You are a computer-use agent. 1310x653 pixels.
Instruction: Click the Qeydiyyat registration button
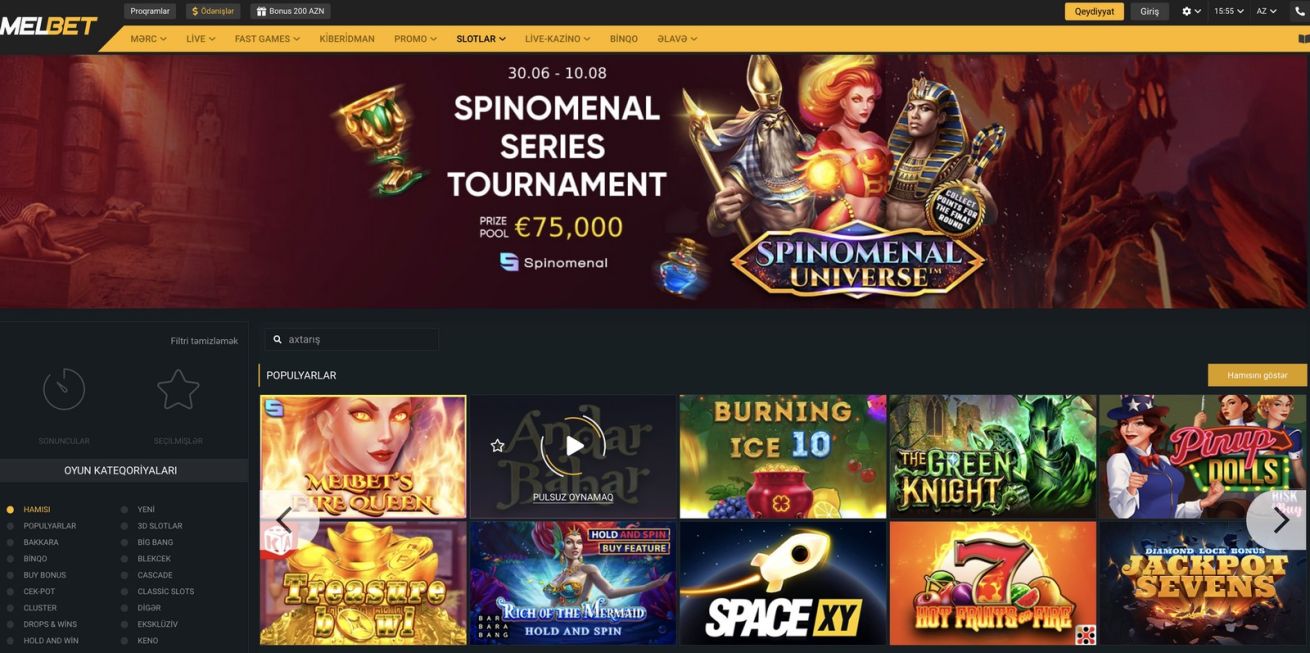[1094, 11]
